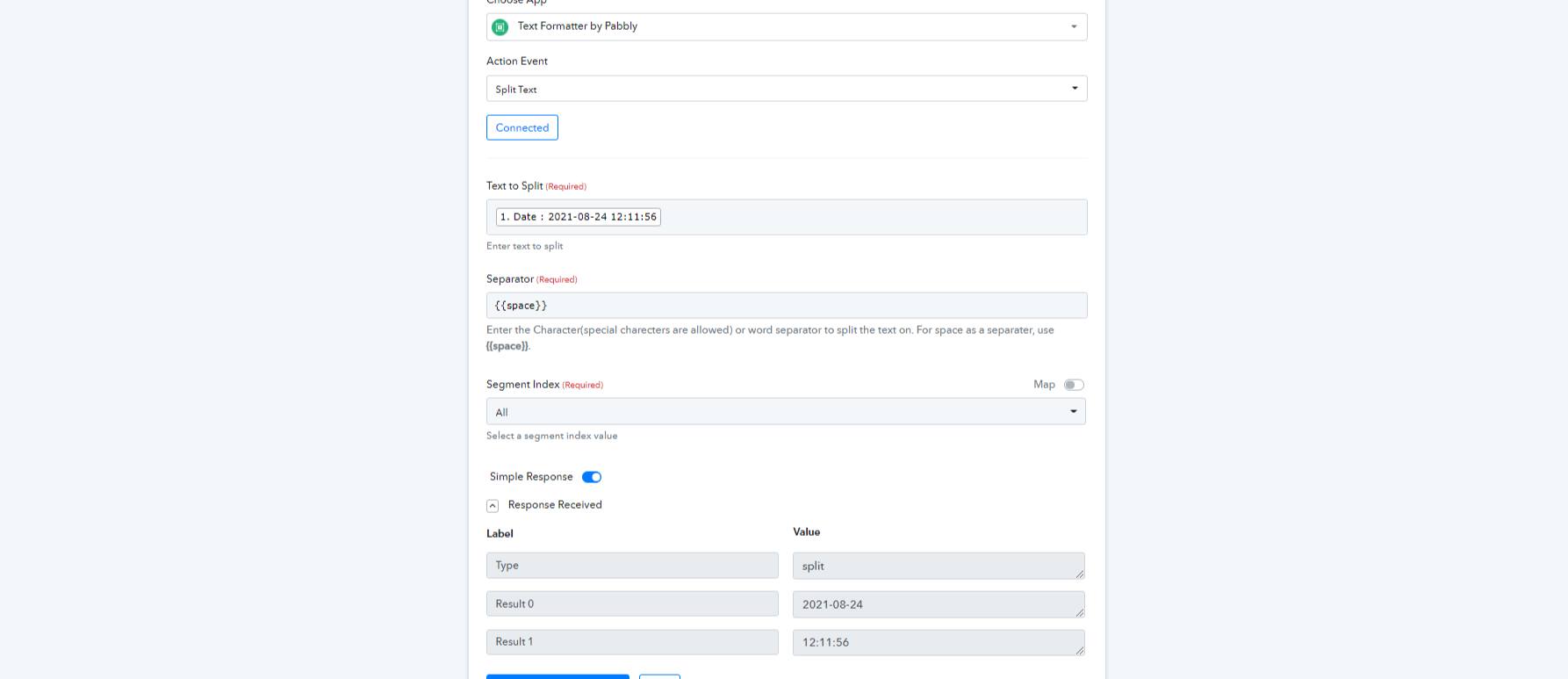This screenshot has height=679, width=1568.
Task: Select the Result 0 label field
Action: (x=632, y=603)
